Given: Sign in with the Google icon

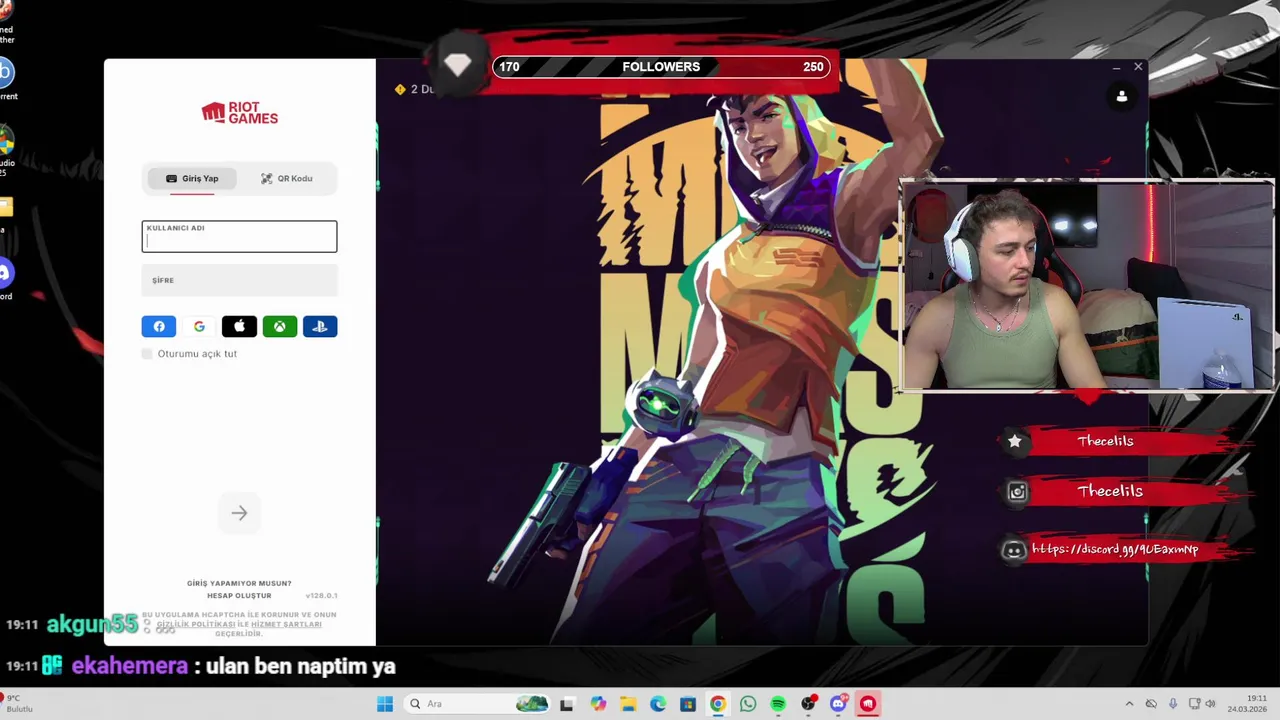Looking at the screenshot, I should 199,326.
